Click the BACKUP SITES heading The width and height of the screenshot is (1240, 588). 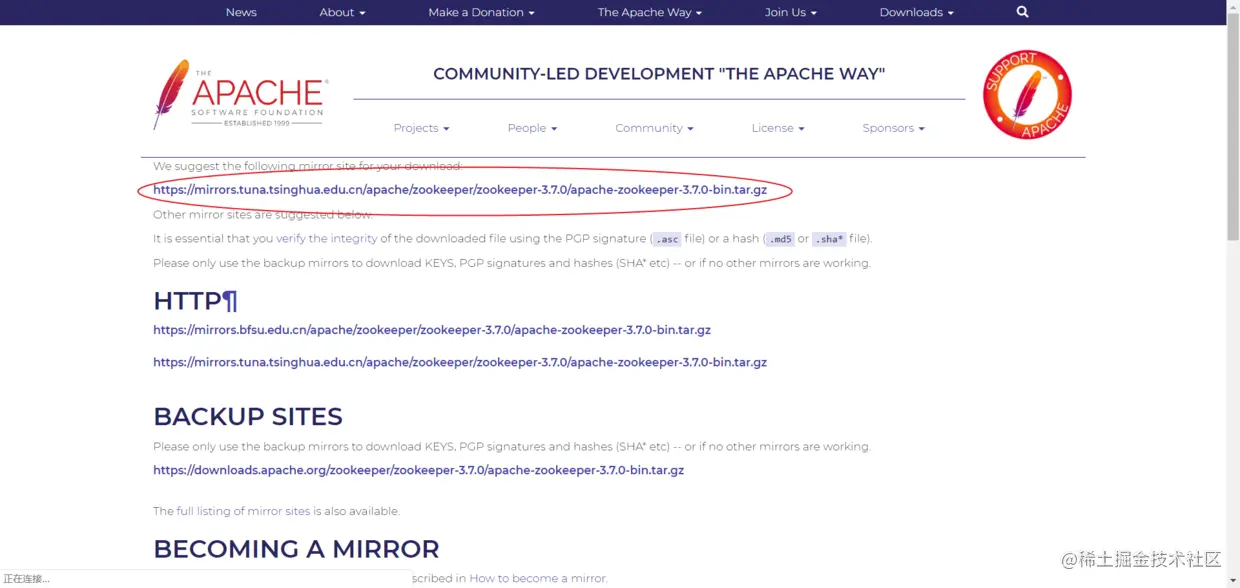coord(248,416)
